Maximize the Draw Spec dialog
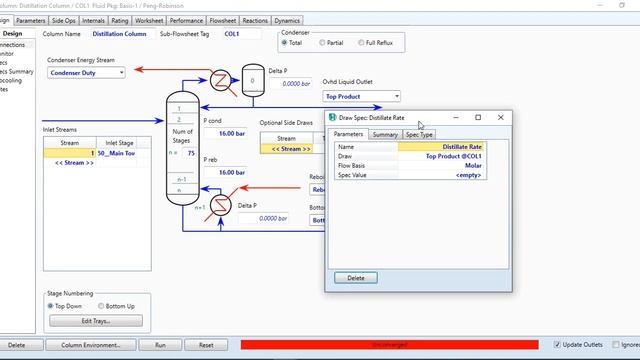The height and width of the screenshot is (360, 640). click(478, 118)
